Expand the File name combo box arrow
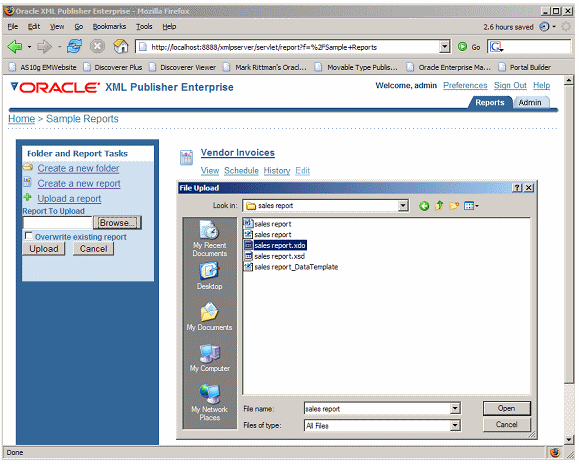The width and height of the screenshot is (579, 464). pyautogui.click(x=455, y=408)
